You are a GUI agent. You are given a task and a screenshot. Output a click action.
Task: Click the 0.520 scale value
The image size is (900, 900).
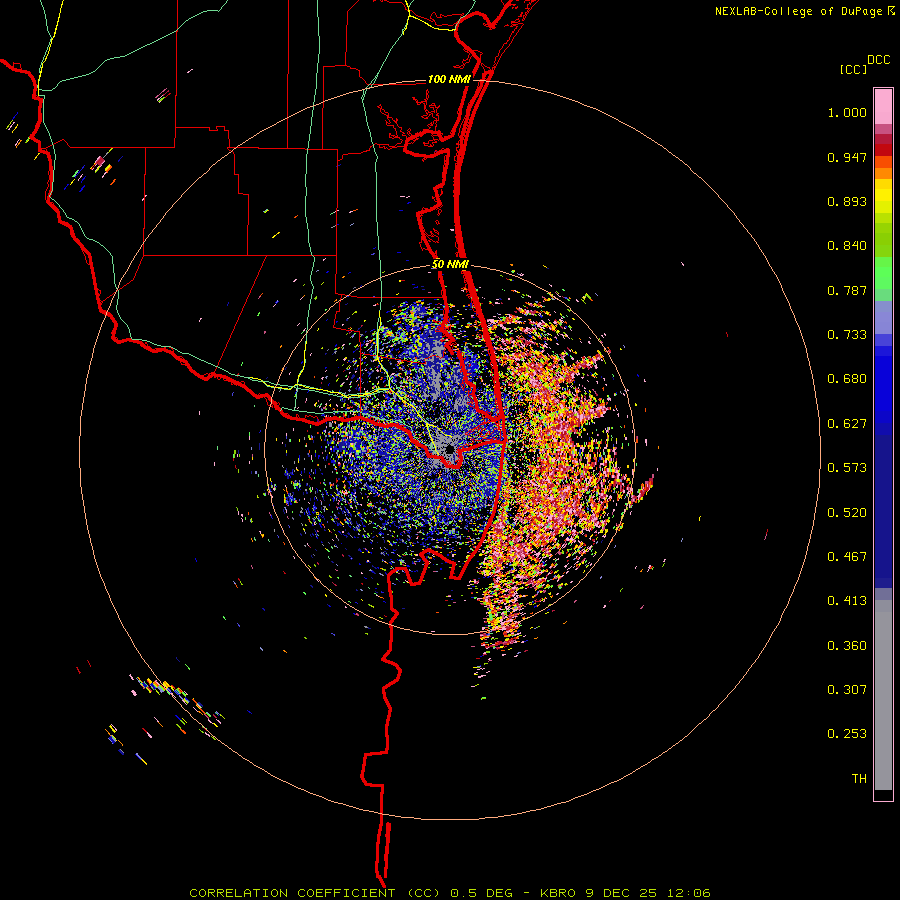(x=847, y=513)
